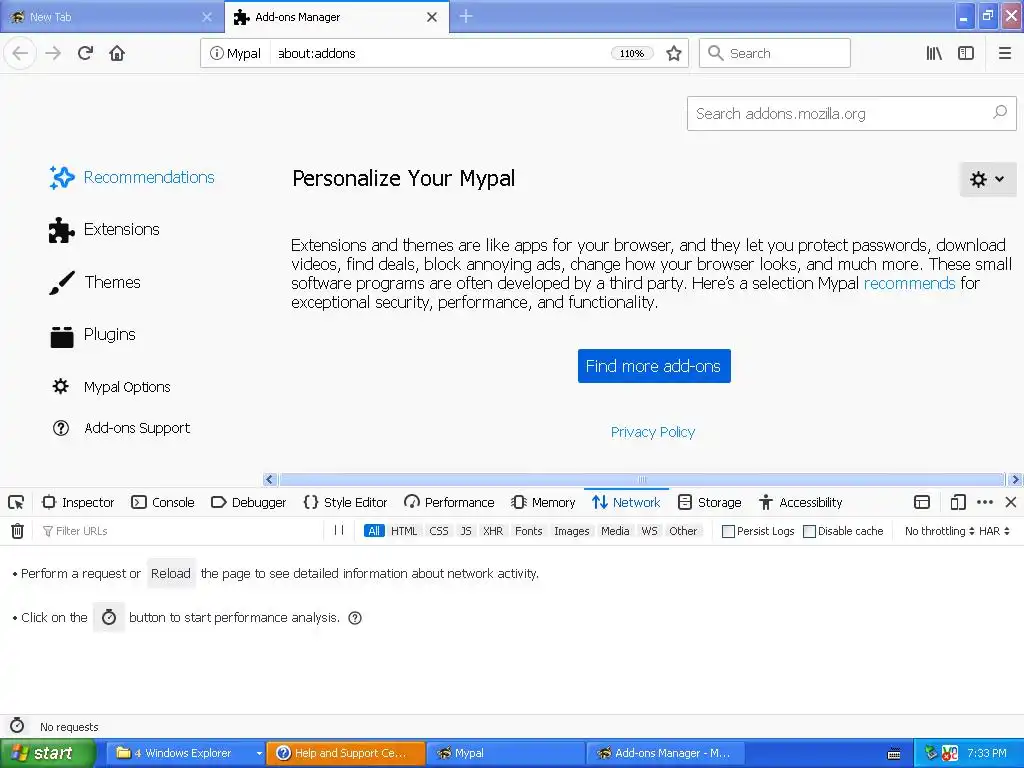
Task: Focus the Filter URLs input field
Action: (180, 531)
